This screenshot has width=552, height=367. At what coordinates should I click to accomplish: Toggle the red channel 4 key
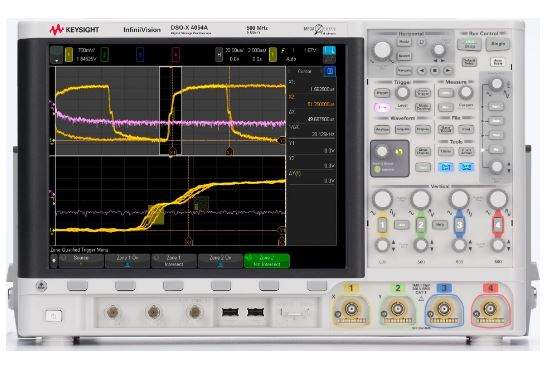tap(497, 225)
